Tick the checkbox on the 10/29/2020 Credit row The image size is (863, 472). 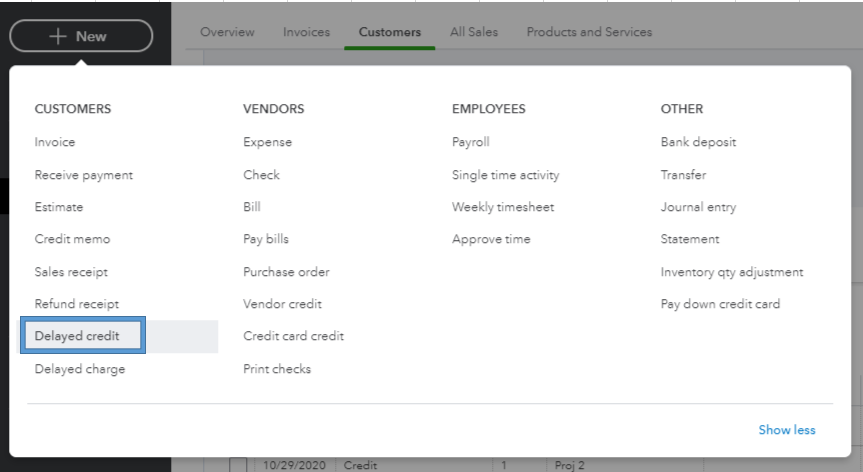point(238,465)
